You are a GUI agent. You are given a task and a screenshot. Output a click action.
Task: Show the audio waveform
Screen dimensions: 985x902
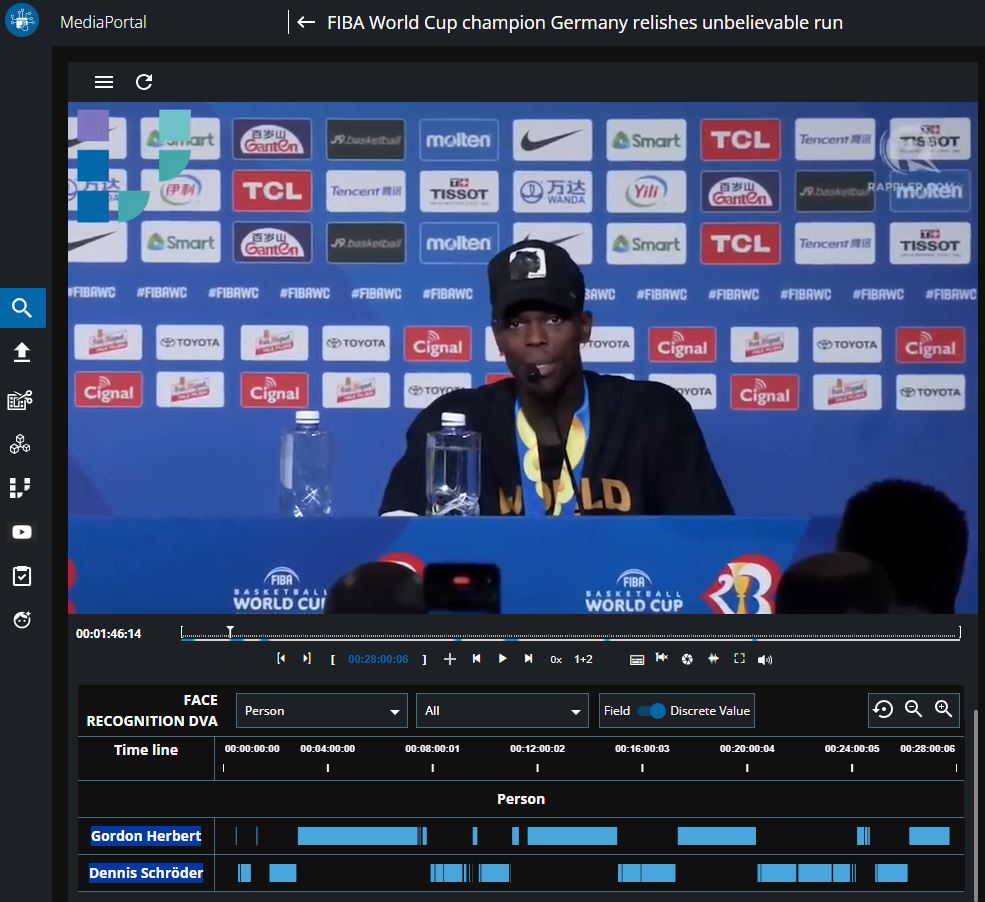tap(714, 658)
